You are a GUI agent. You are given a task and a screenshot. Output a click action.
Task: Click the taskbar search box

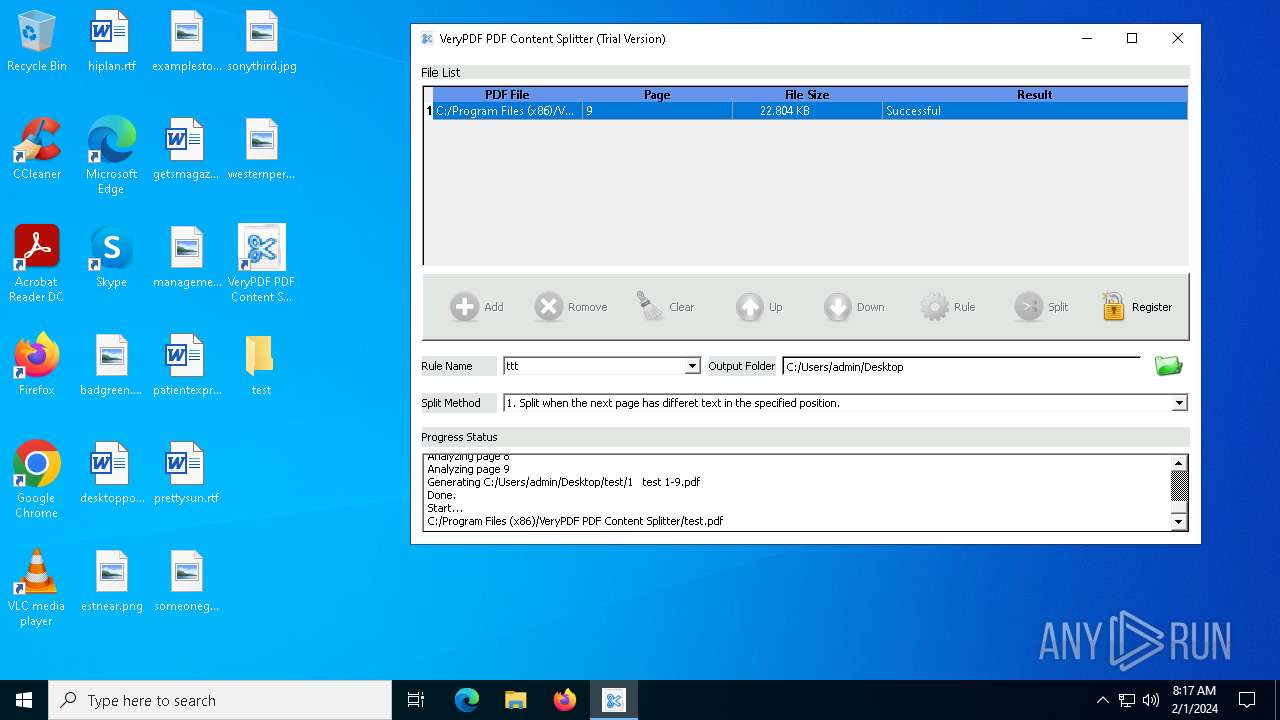click(x=220, y=700)
